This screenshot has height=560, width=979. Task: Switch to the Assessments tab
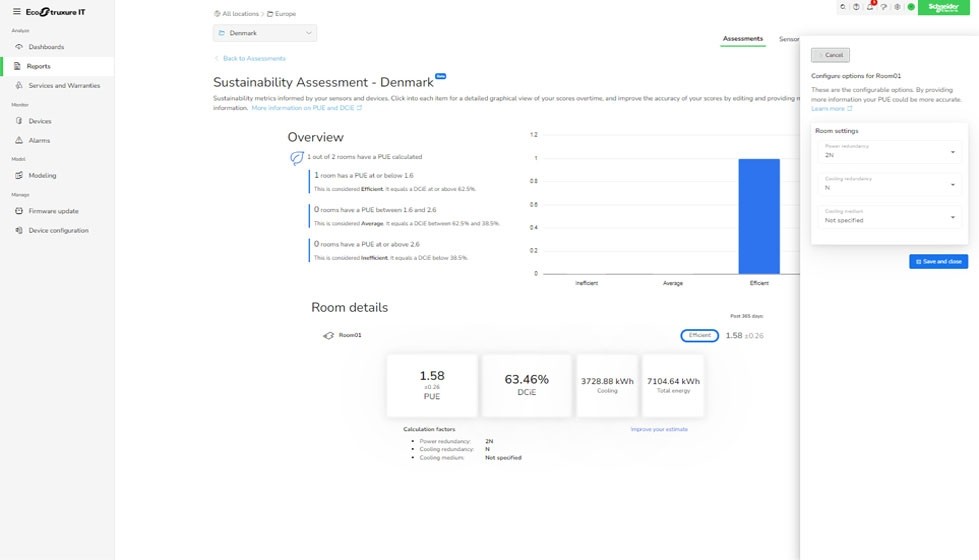coord(743,39)
